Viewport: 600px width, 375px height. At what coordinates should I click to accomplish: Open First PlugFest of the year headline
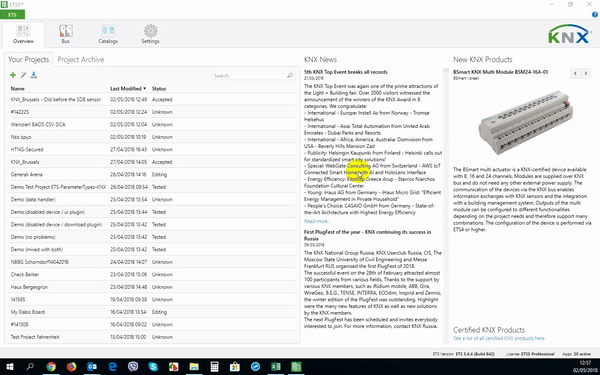pos(367,235)
